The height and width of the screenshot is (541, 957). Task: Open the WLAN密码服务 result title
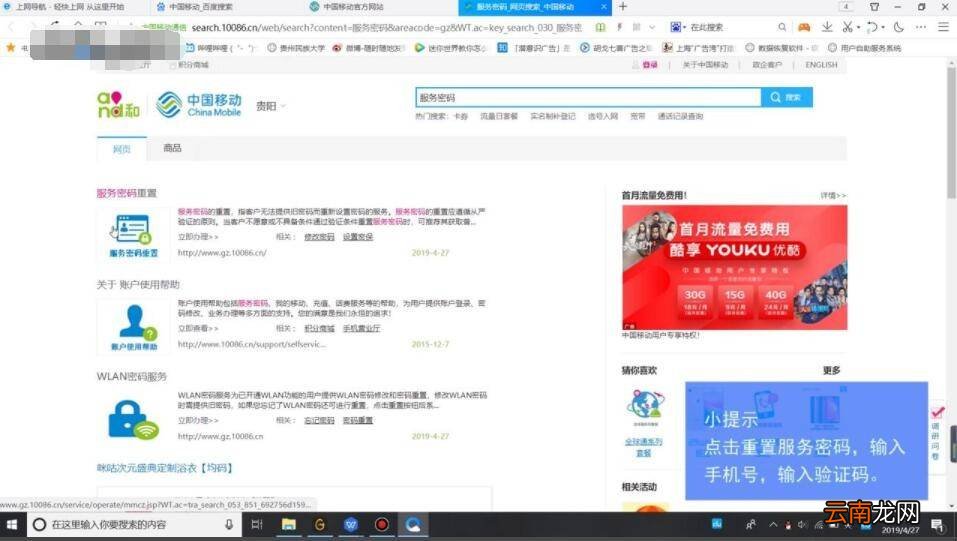[x=132, y=377]
